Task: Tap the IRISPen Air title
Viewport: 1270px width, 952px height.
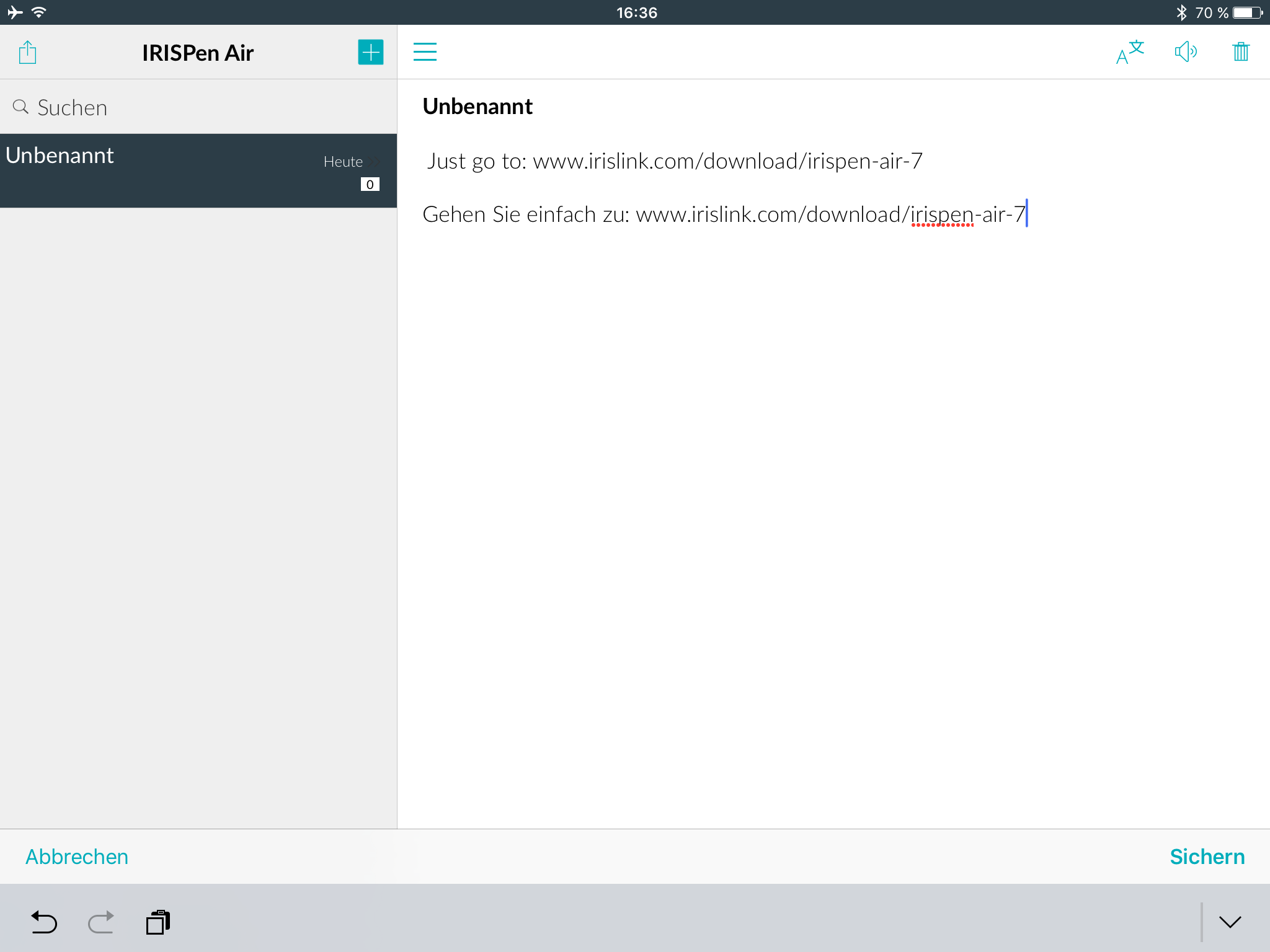Action: [198, 53]
